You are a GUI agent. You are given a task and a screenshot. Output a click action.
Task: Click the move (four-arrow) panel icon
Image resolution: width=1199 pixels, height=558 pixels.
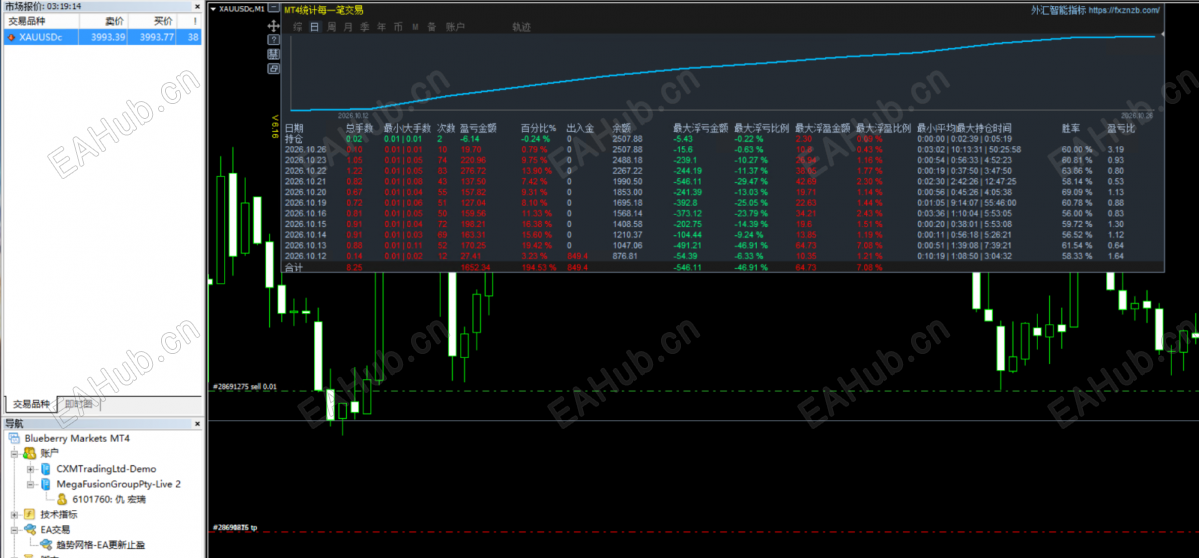pyautogui.click(x=273, y=25)
